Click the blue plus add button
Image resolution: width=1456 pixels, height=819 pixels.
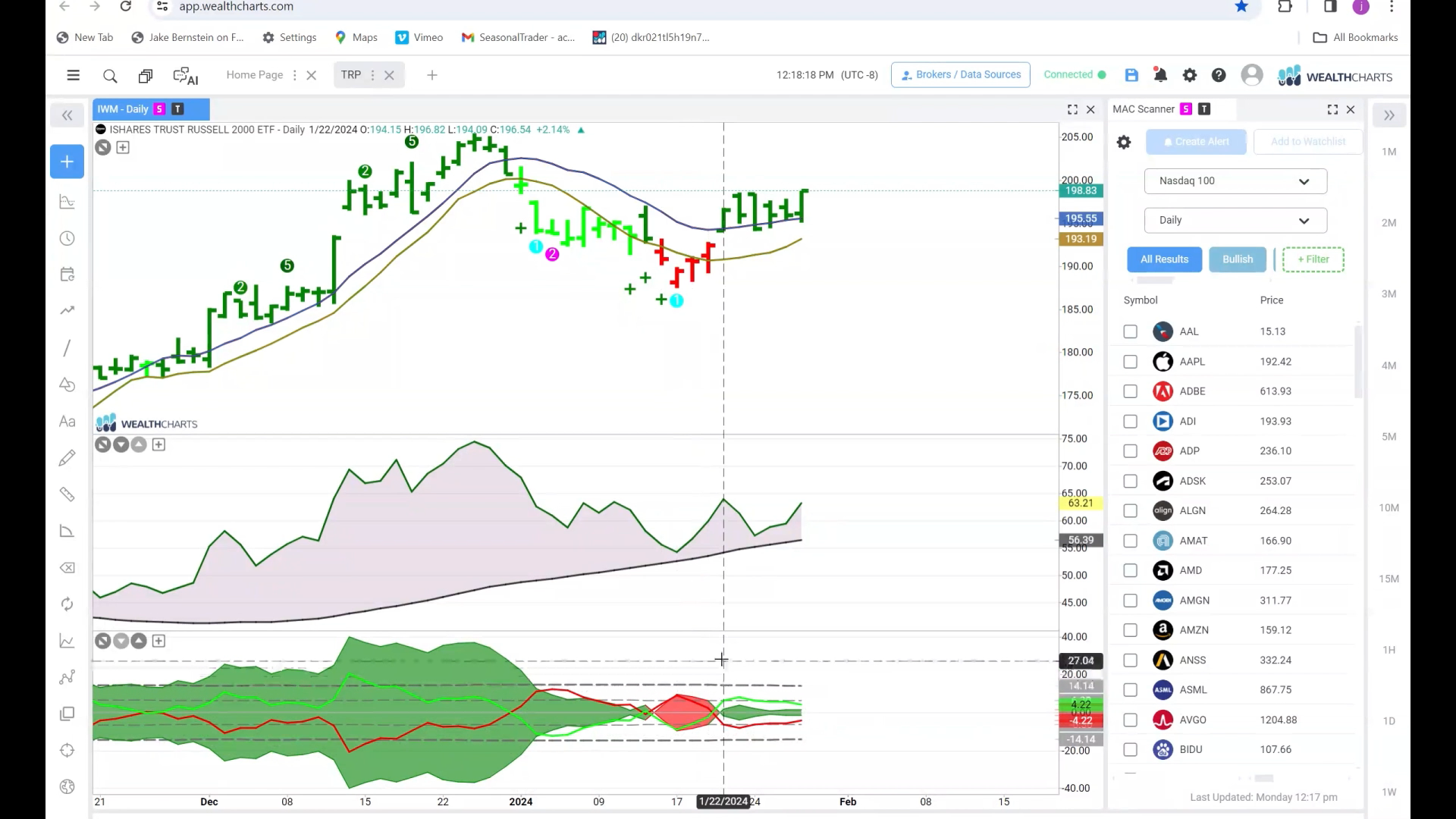tap(67, 162)
